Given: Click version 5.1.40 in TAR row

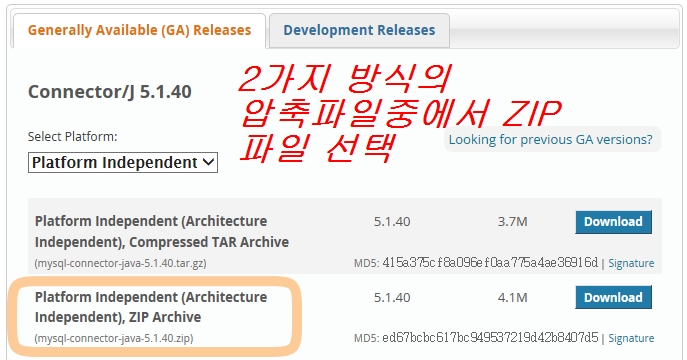Looking at the screenshot, I should pos(392,222).
